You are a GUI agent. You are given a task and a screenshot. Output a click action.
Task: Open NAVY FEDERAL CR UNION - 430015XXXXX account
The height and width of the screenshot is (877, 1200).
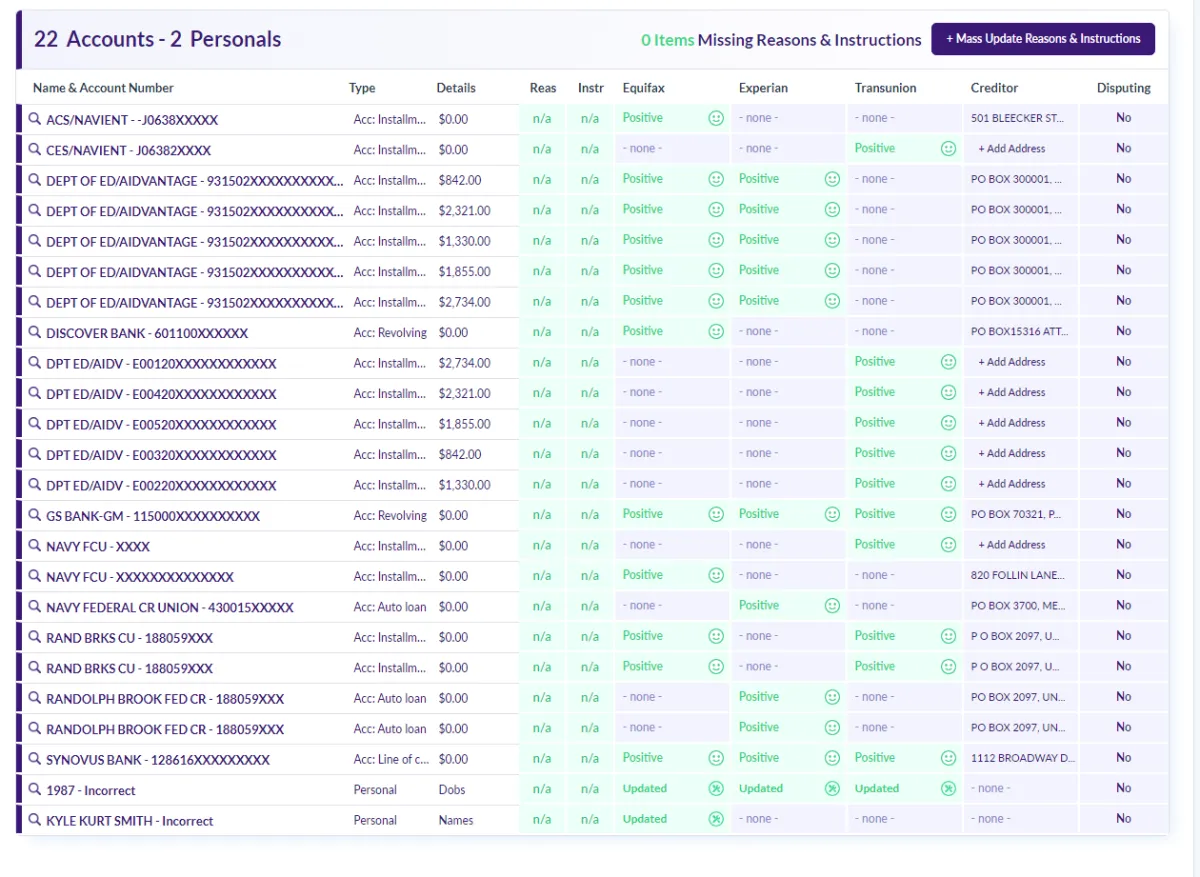point(170,608)
